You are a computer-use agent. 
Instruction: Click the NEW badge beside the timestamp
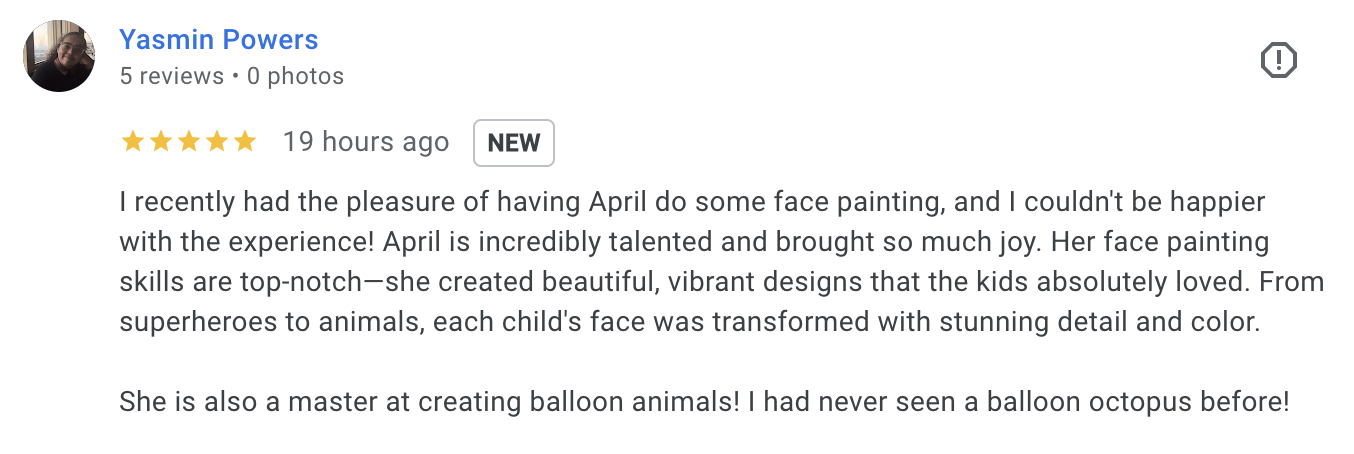(x=513, y=143)
